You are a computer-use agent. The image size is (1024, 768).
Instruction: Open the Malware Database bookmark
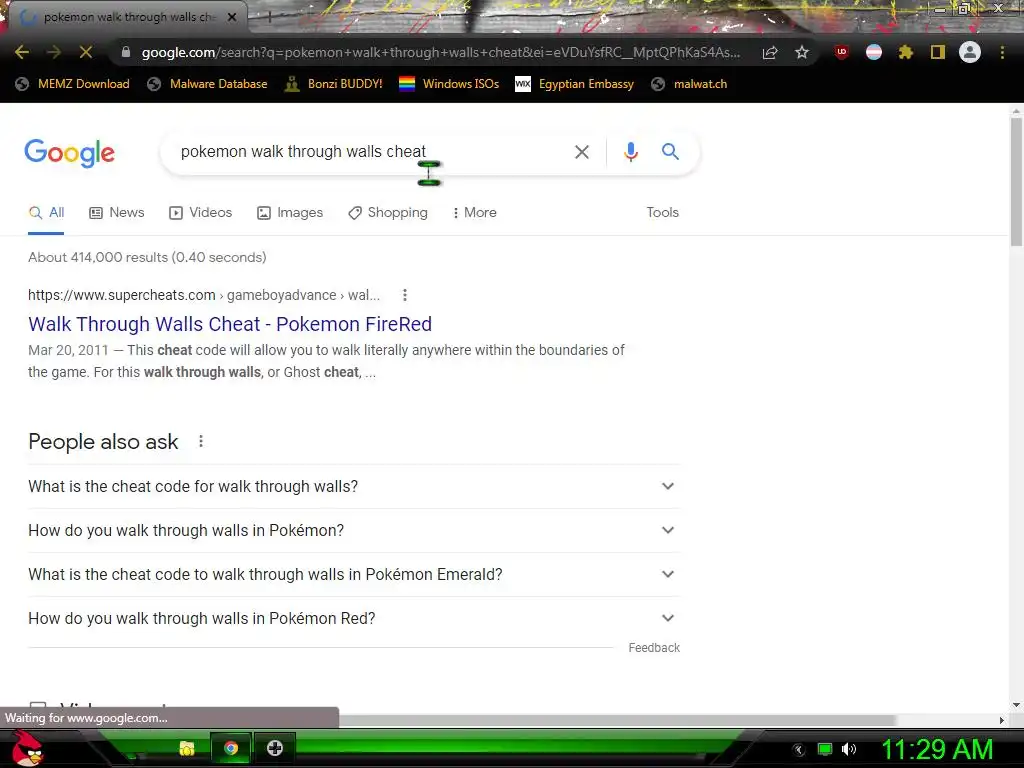click(208, 84)
